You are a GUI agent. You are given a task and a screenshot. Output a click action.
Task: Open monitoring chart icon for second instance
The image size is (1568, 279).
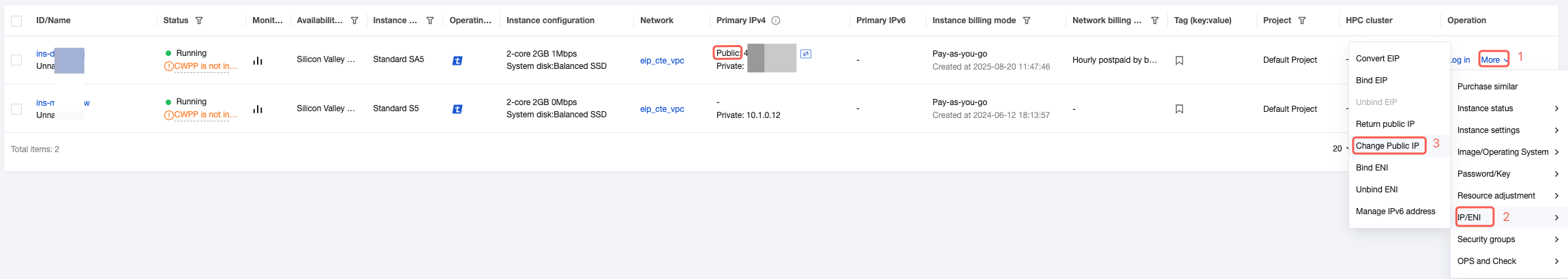258,108
